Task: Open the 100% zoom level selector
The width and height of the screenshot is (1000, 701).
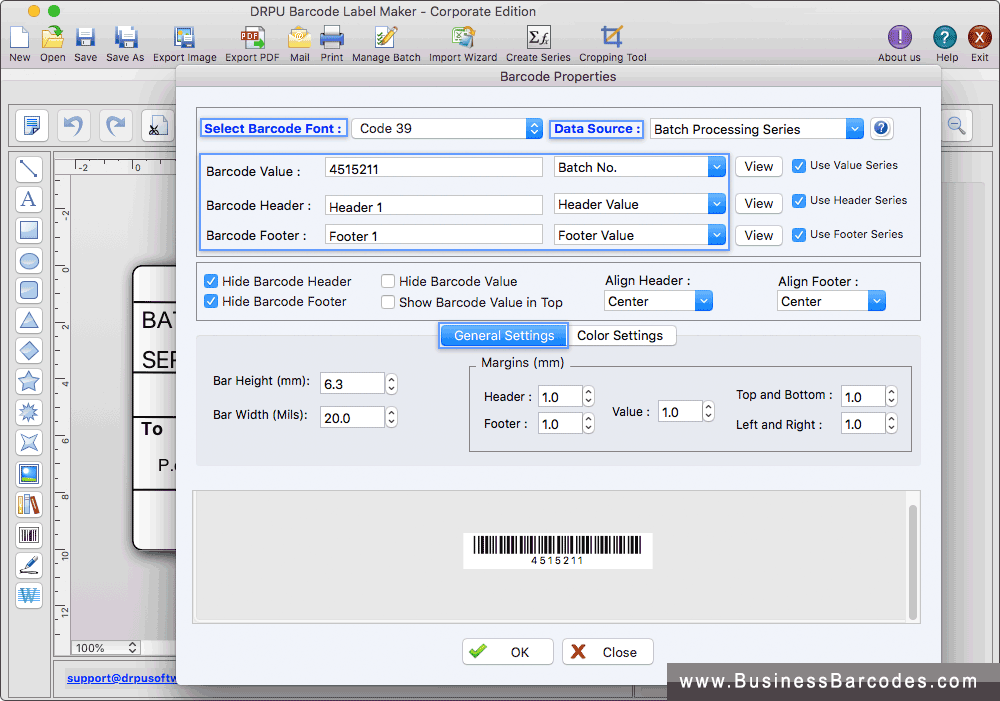Action: (105, 648)
